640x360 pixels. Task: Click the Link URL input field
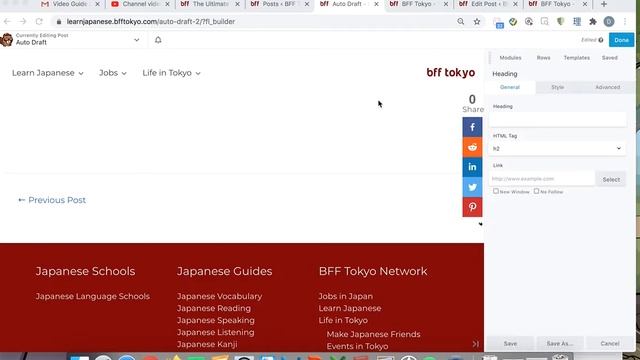542,179
